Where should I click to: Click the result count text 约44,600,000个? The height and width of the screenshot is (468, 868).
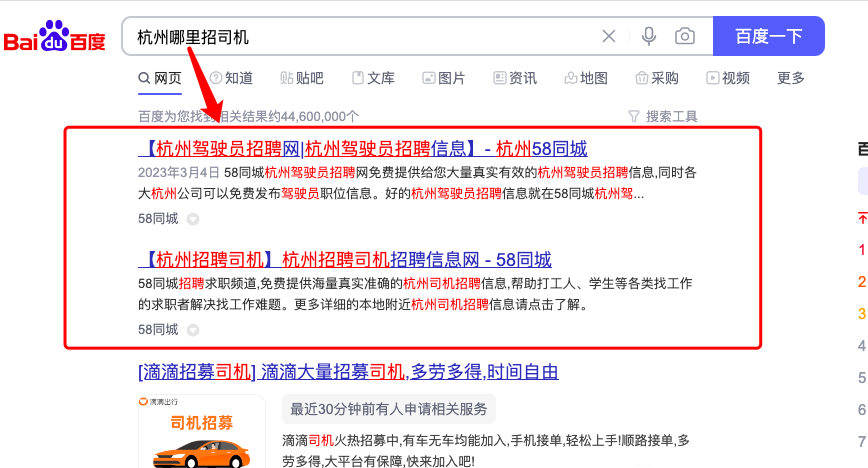314,116
